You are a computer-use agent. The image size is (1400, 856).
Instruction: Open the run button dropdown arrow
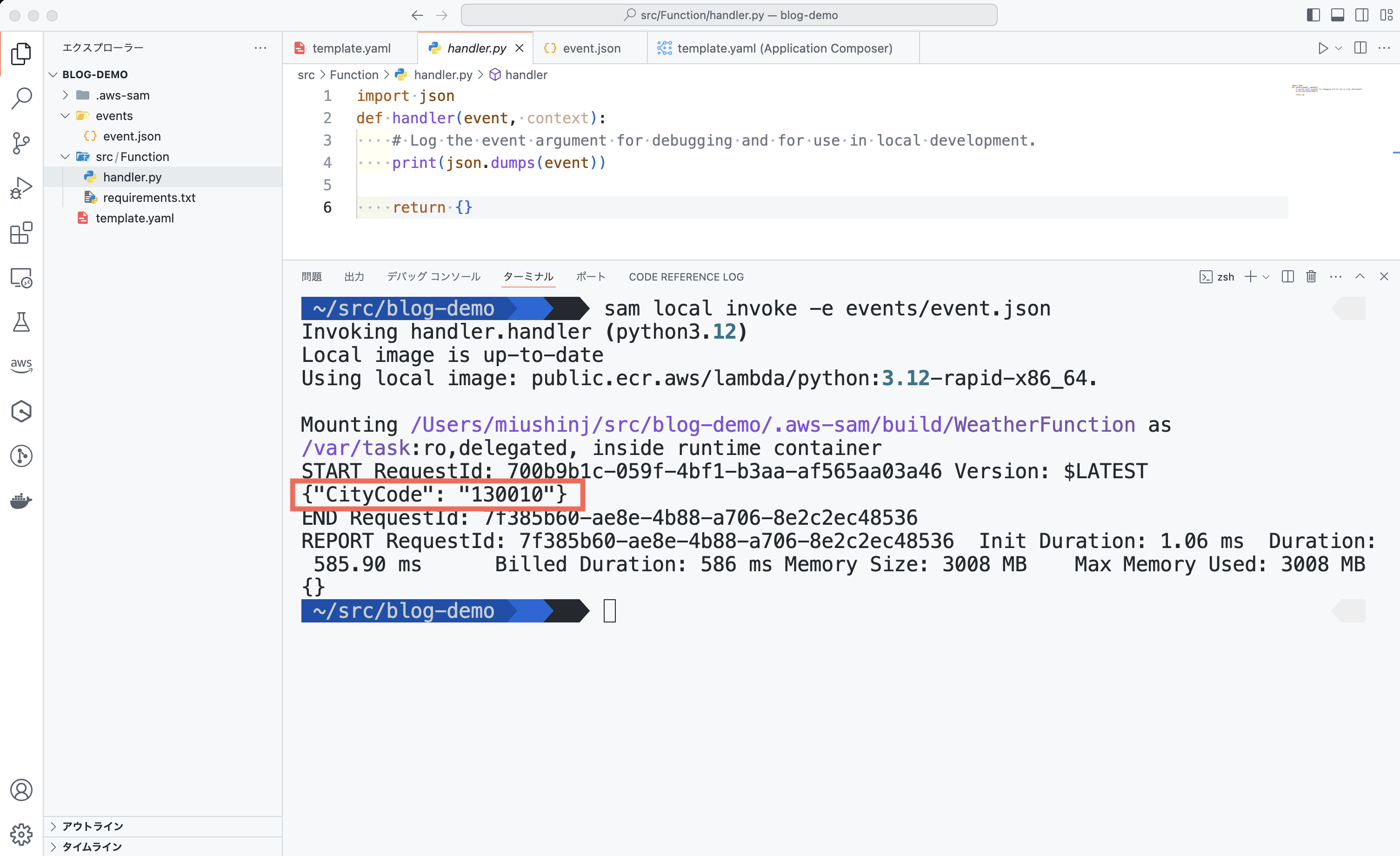[x=1339, y=48]
